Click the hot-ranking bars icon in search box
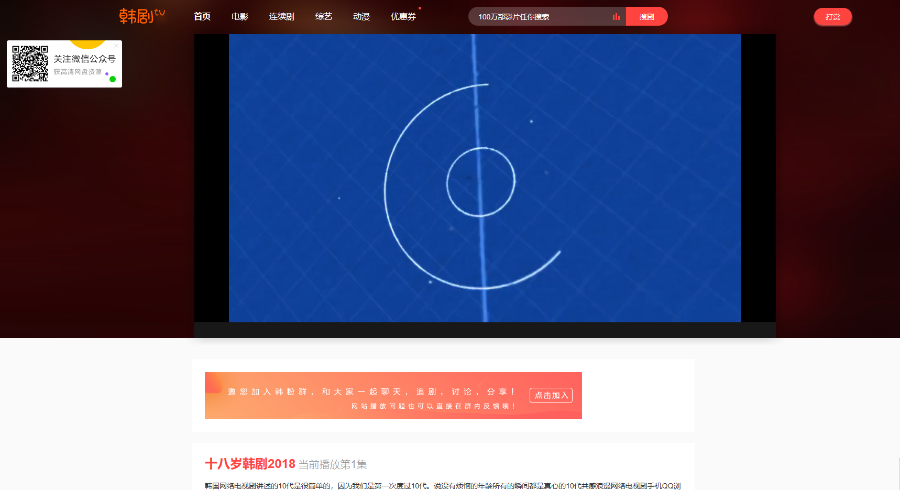The image size is (900, 490). pos(616,17)
